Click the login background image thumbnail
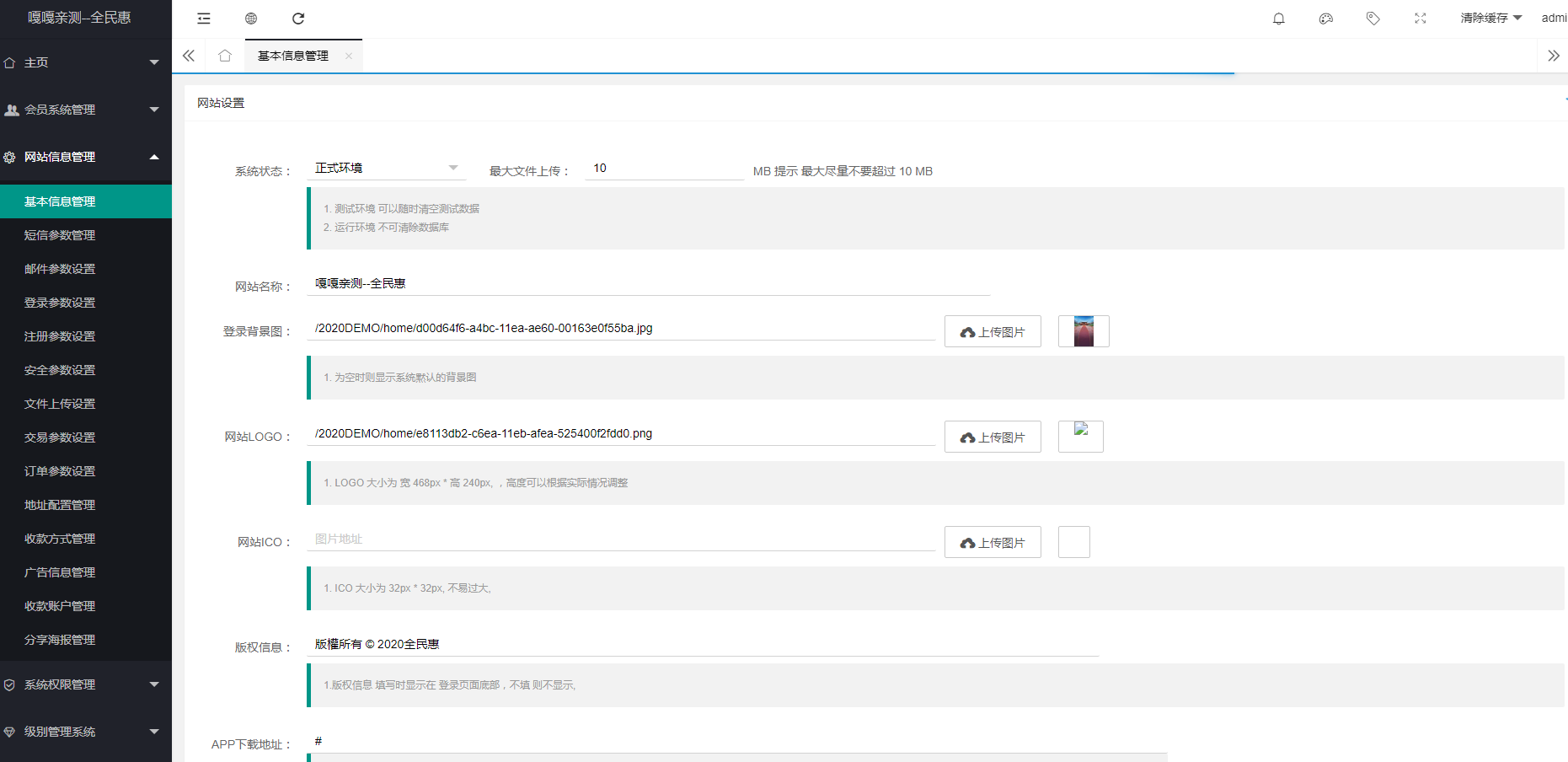Image resolution: width=1568 pixels, height=762 pixels. 1084,331
